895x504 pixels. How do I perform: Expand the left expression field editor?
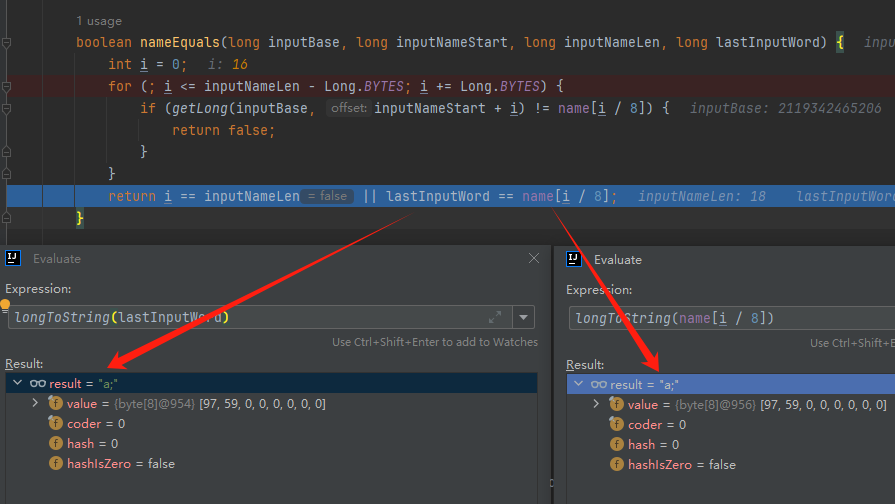495,317
